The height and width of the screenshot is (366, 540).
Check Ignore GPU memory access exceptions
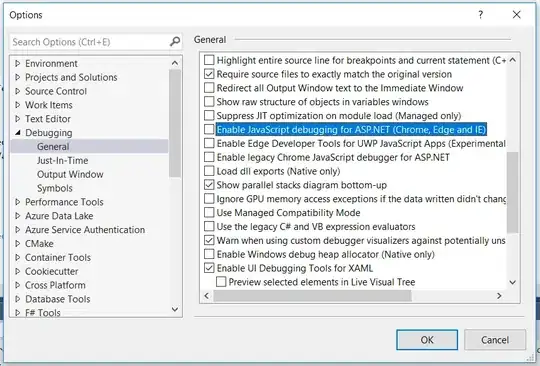coord(209,199)
